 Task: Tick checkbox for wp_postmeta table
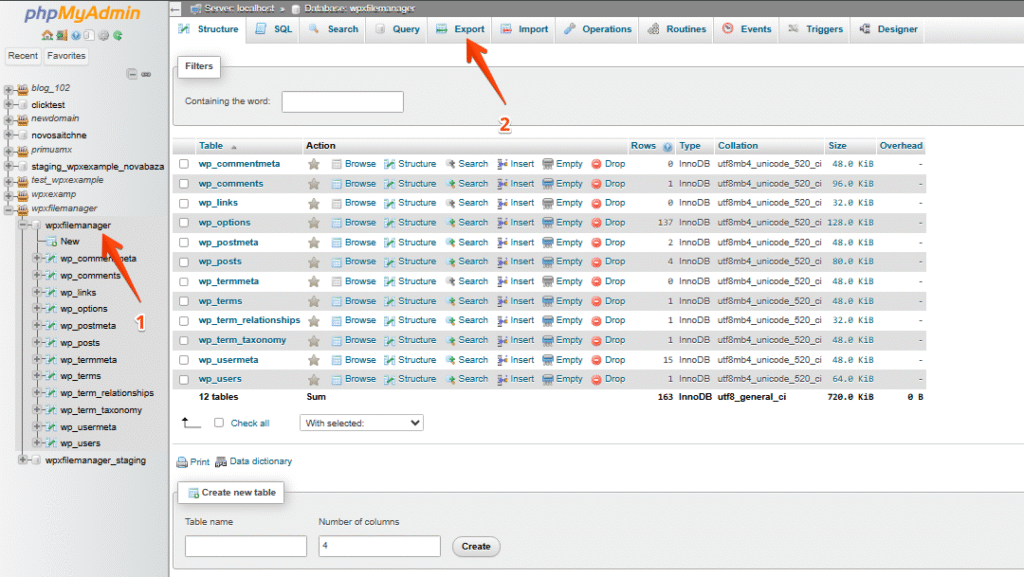[x=184, y=243]
